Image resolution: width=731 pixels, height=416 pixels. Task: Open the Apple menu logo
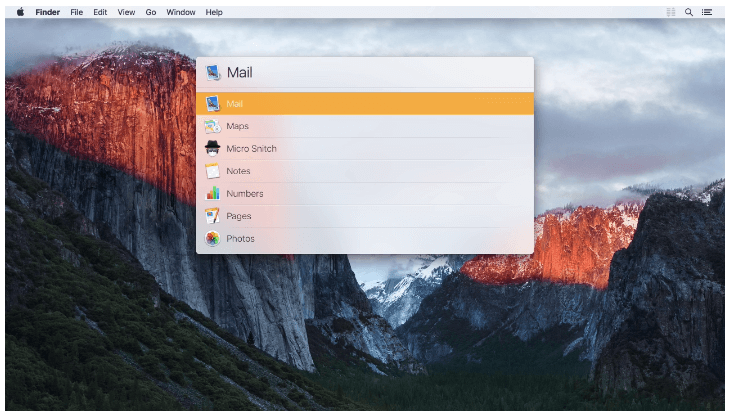tap(21, 12)
